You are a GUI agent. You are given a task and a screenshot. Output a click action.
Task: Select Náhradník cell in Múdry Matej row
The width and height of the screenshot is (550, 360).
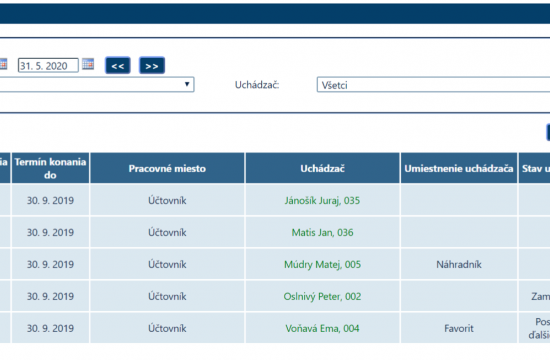pos(459,264)
